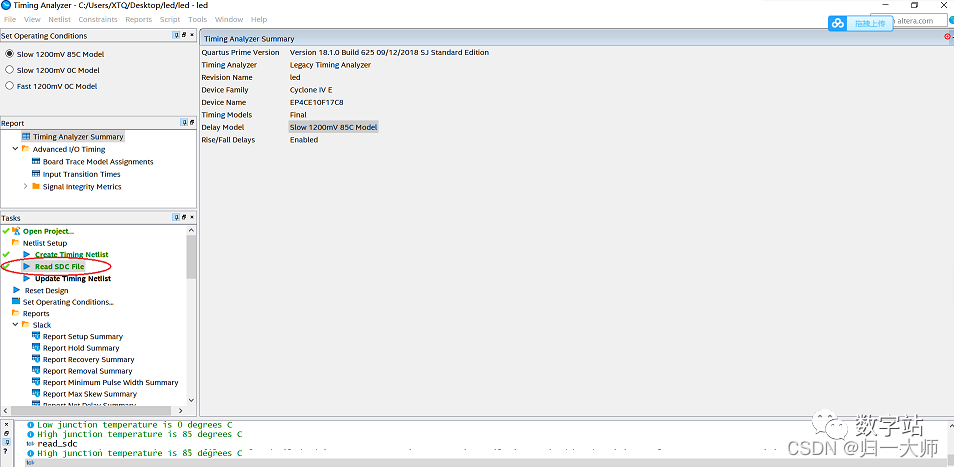Select Slow 1200mV 0C Model radio button

click(9, 70)
